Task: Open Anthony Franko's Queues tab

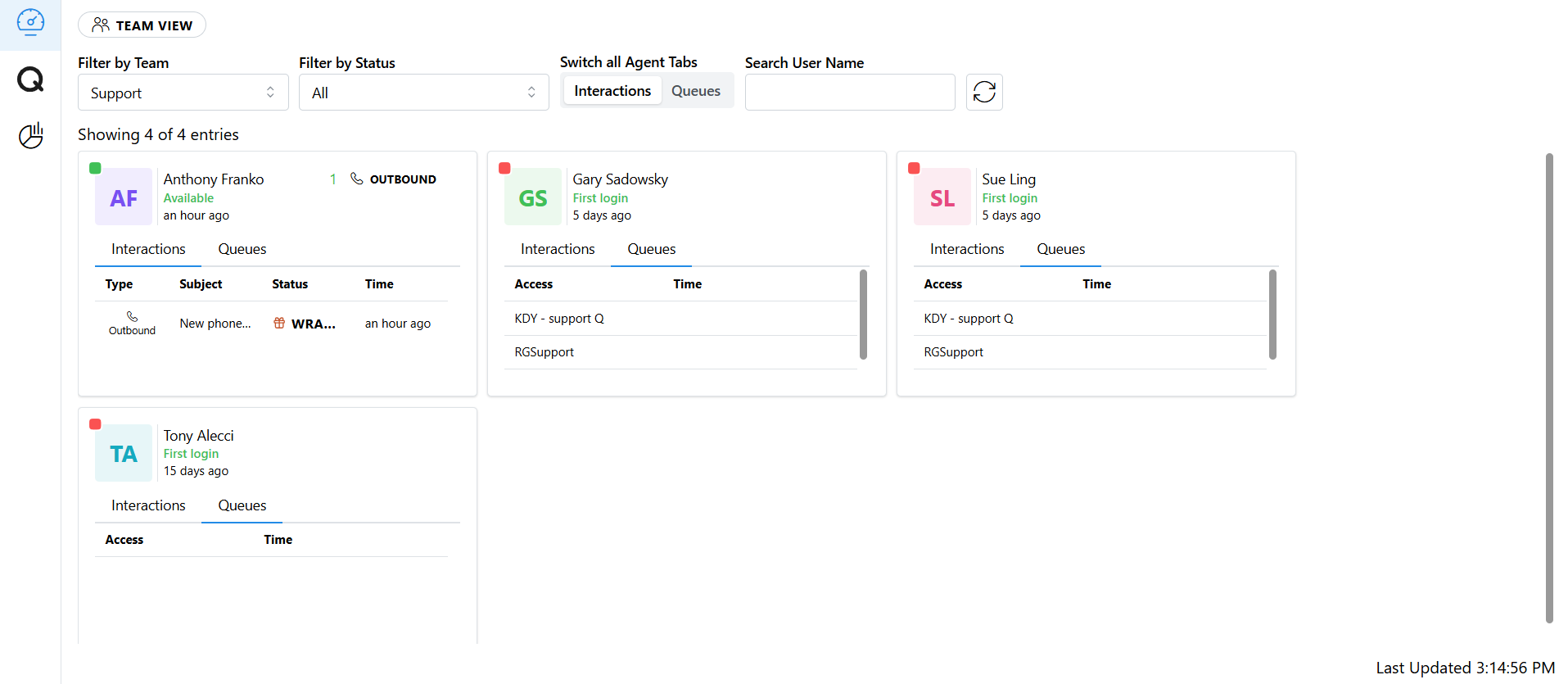Action: (x=242, y=249)
